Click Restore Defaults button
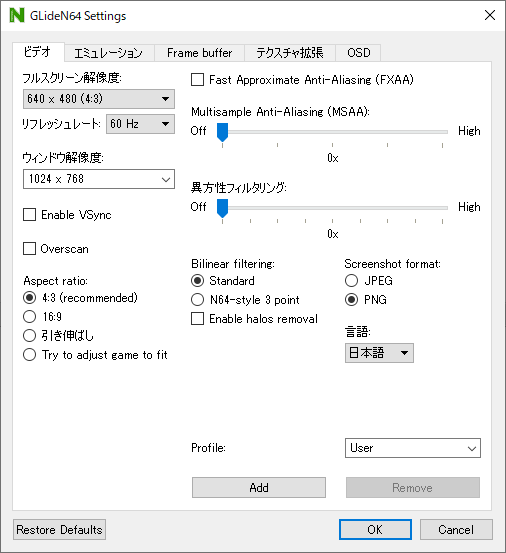 click(59, 530)
